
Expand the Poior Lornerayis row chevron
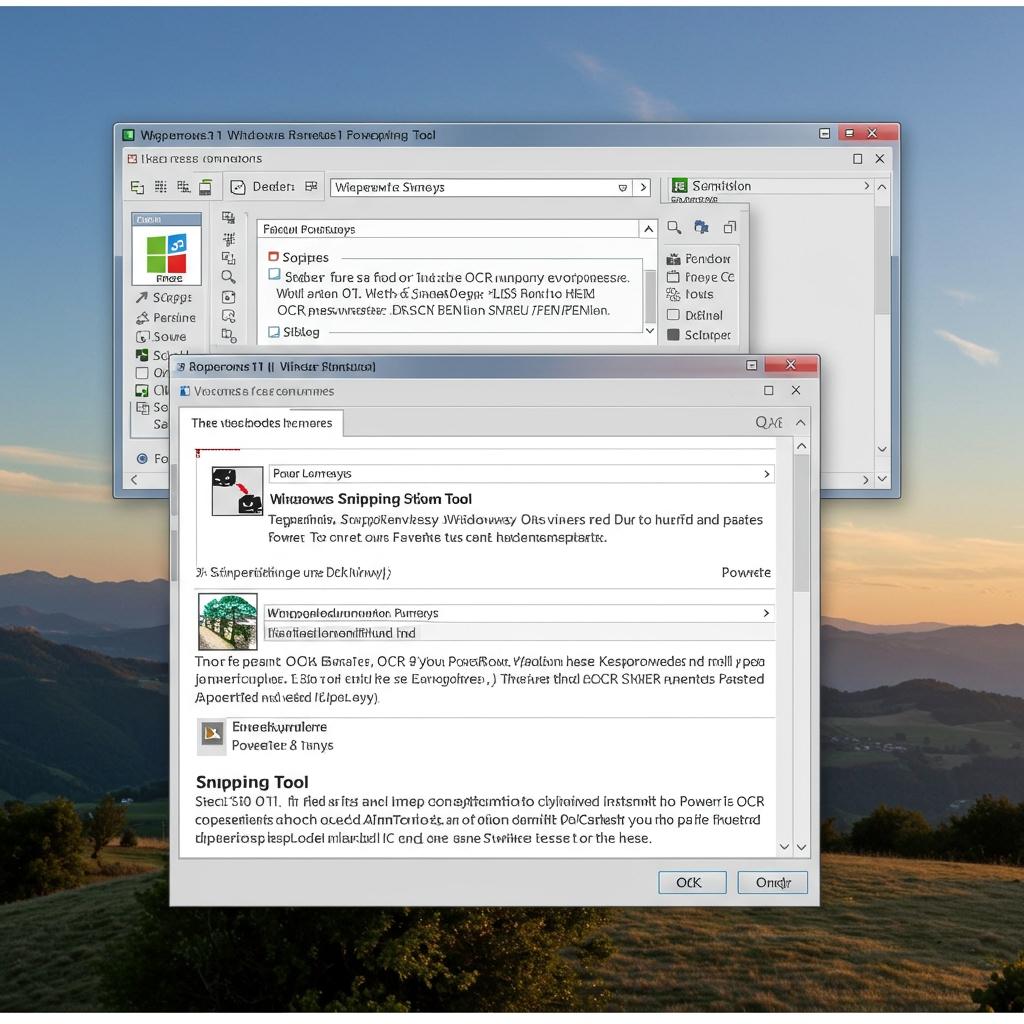pyautogui.click(x=767, y=474)
